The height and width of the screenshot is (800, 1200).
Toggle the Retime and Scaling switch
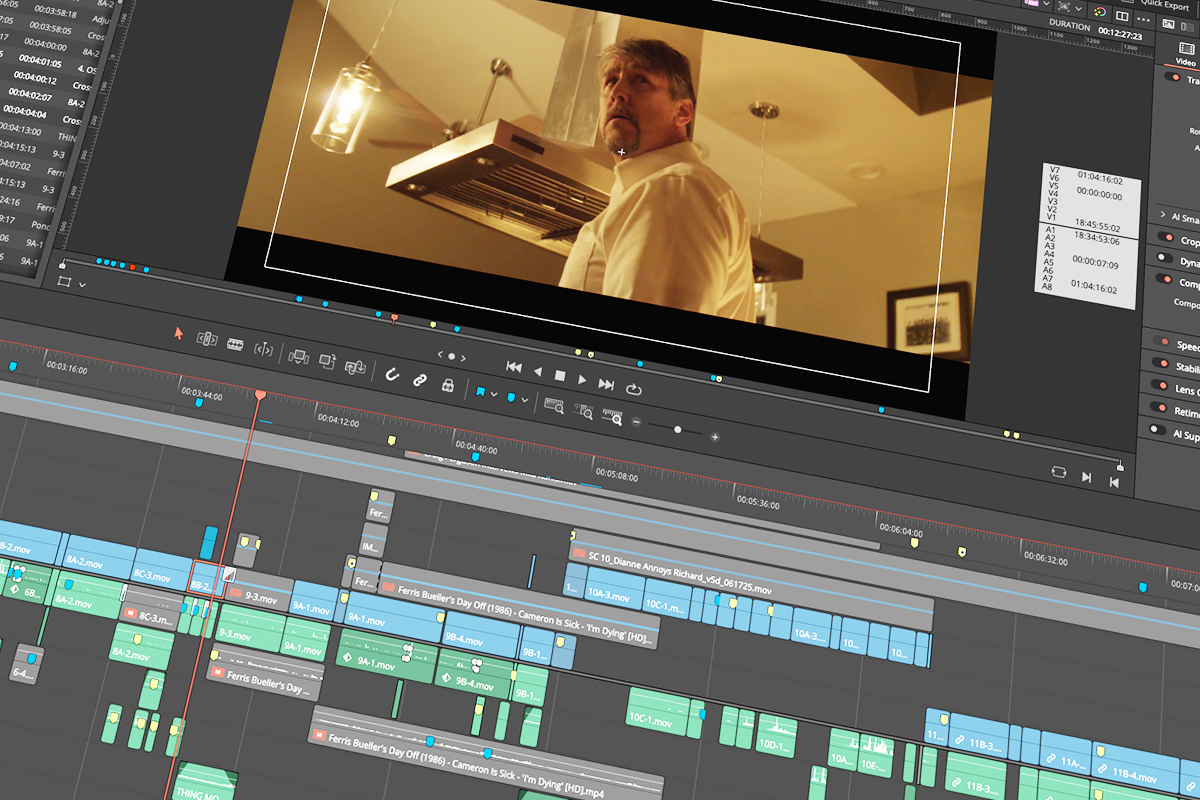[x=1157, y=407]
